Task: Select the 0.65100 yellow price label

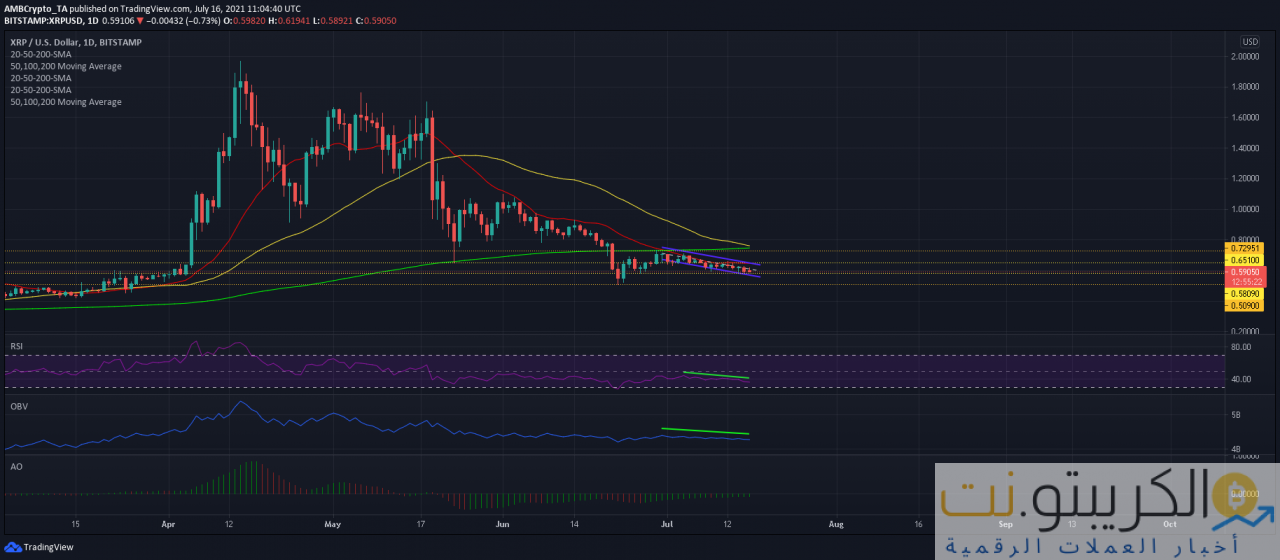Action: tap(1245, 259)
